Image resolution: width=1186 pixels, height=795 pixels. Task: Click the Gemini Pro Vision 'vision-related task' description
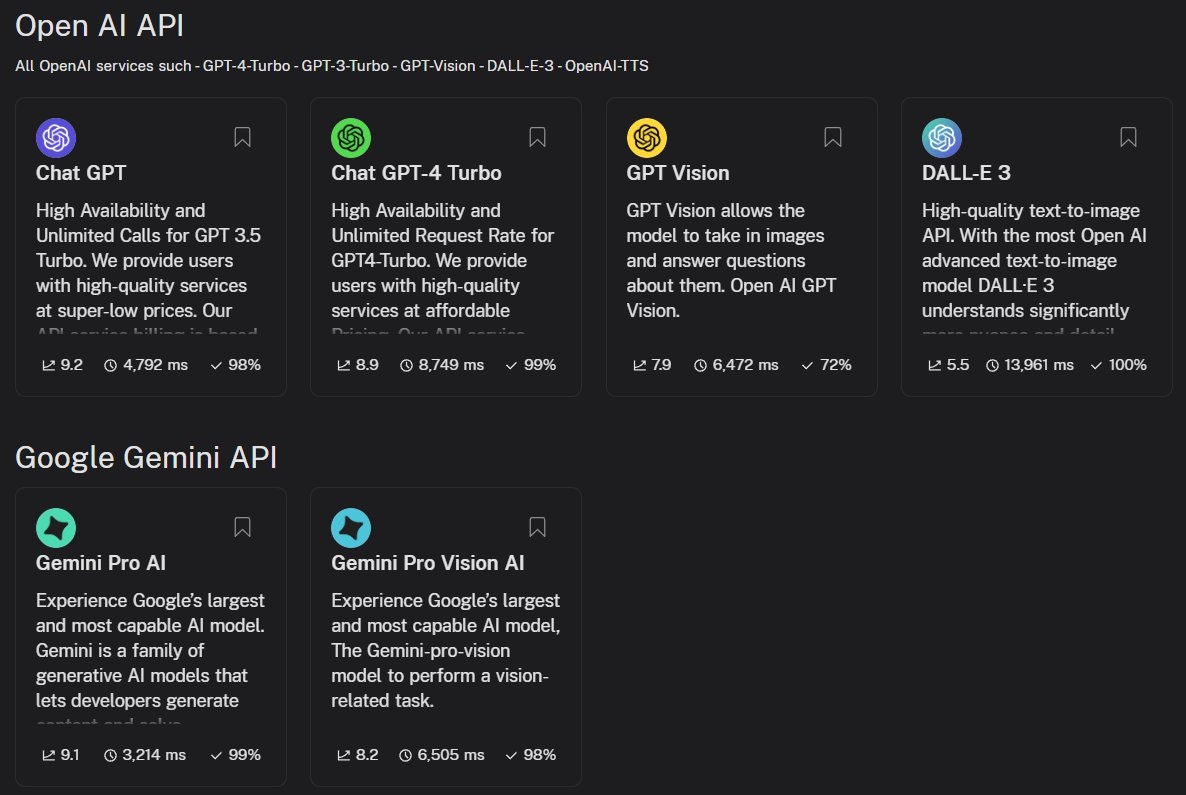(446, 651)
